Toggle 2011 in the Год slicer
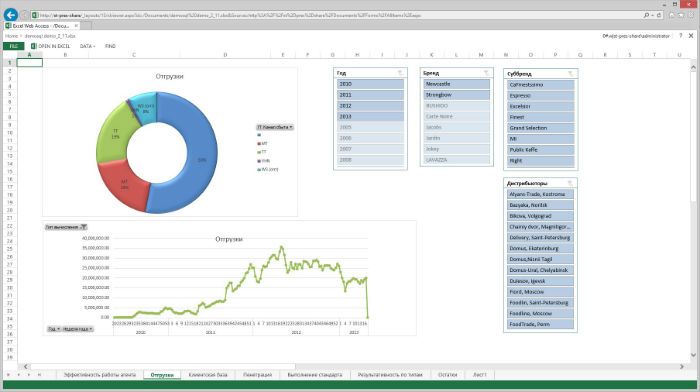 (370, 95)
